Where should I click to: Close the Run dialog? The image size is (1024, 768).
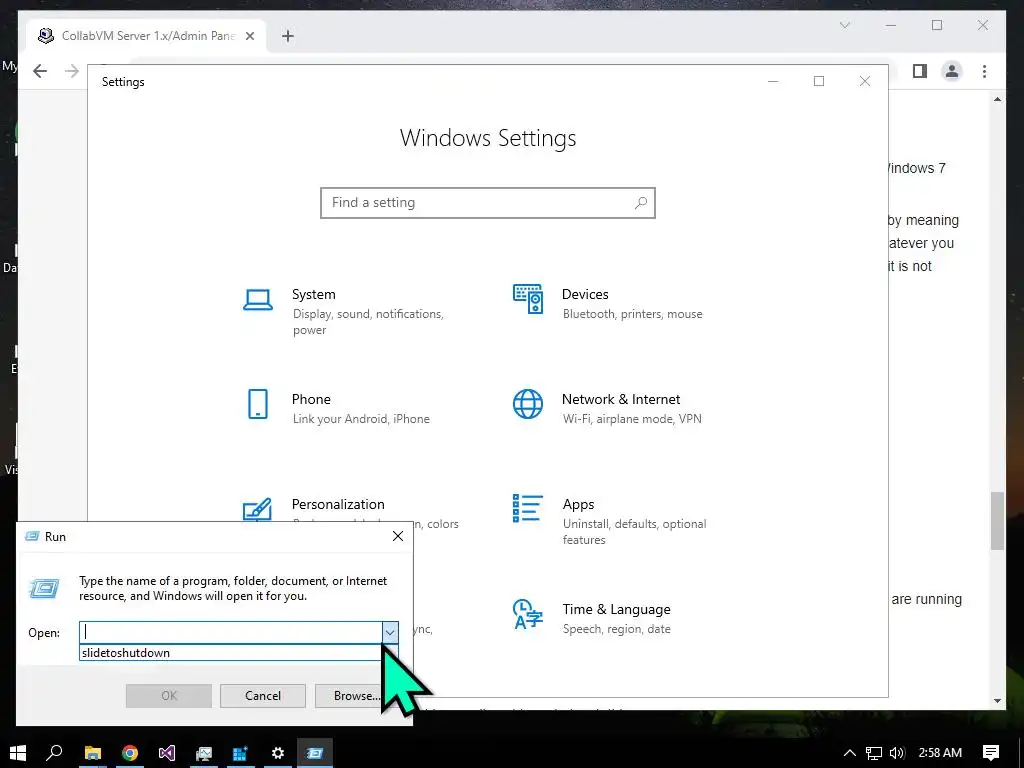pos(398,536)
